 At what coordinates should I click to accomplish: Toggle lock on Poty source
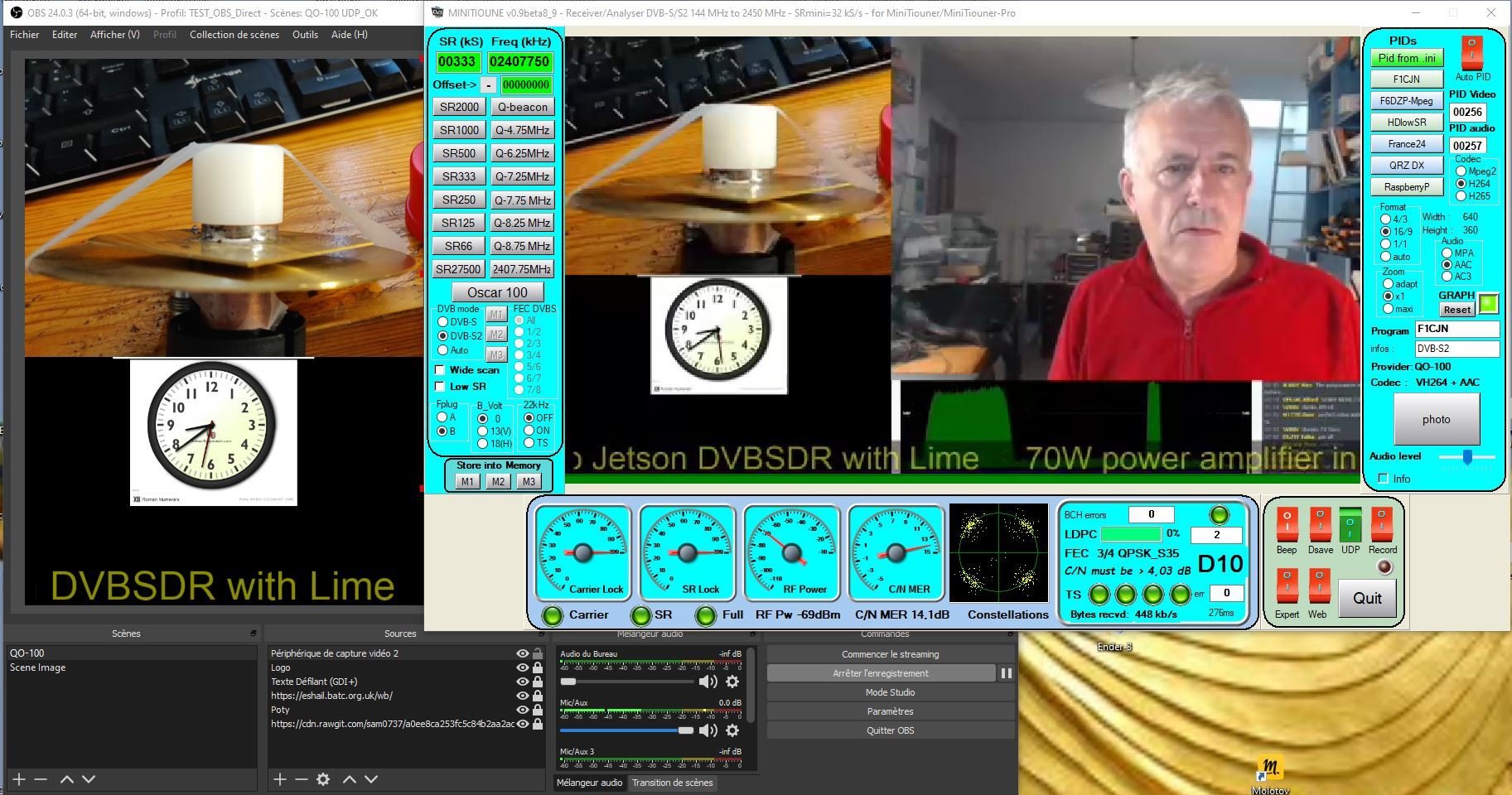click(538, 710)
